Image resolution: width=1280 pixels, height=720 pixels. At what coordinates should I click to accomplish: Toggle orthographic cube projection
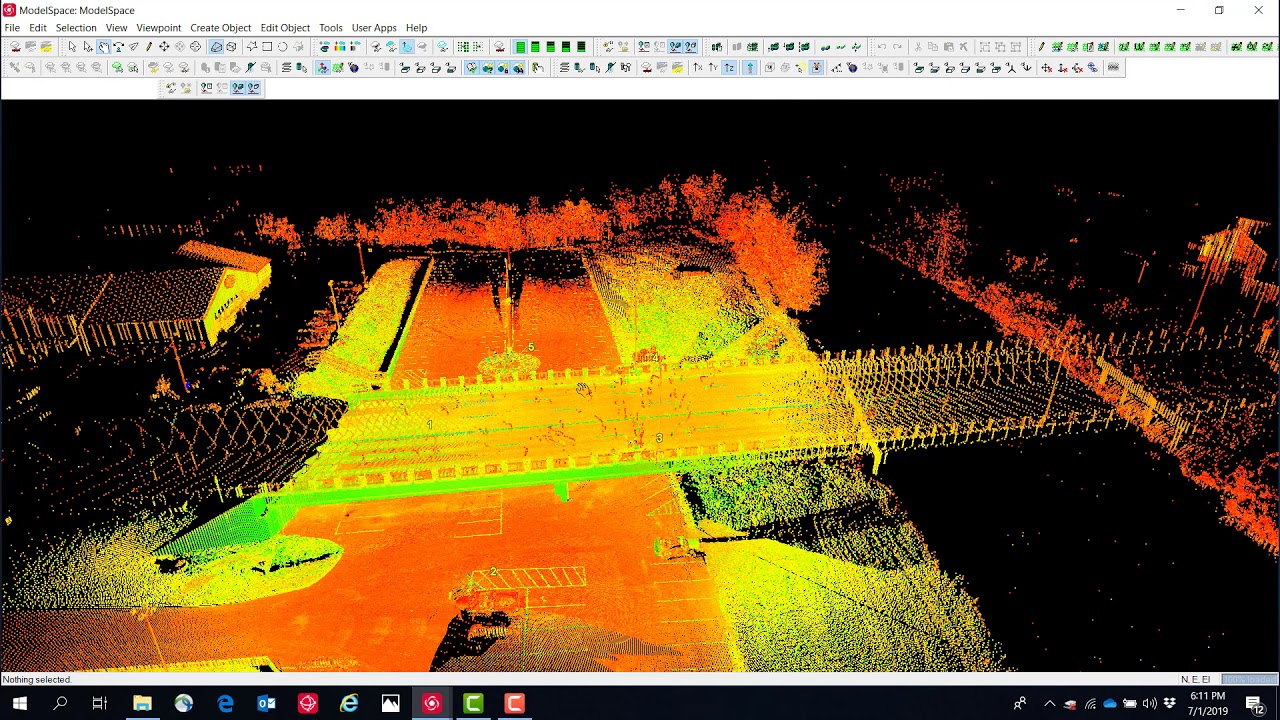[x=231, y=47]
